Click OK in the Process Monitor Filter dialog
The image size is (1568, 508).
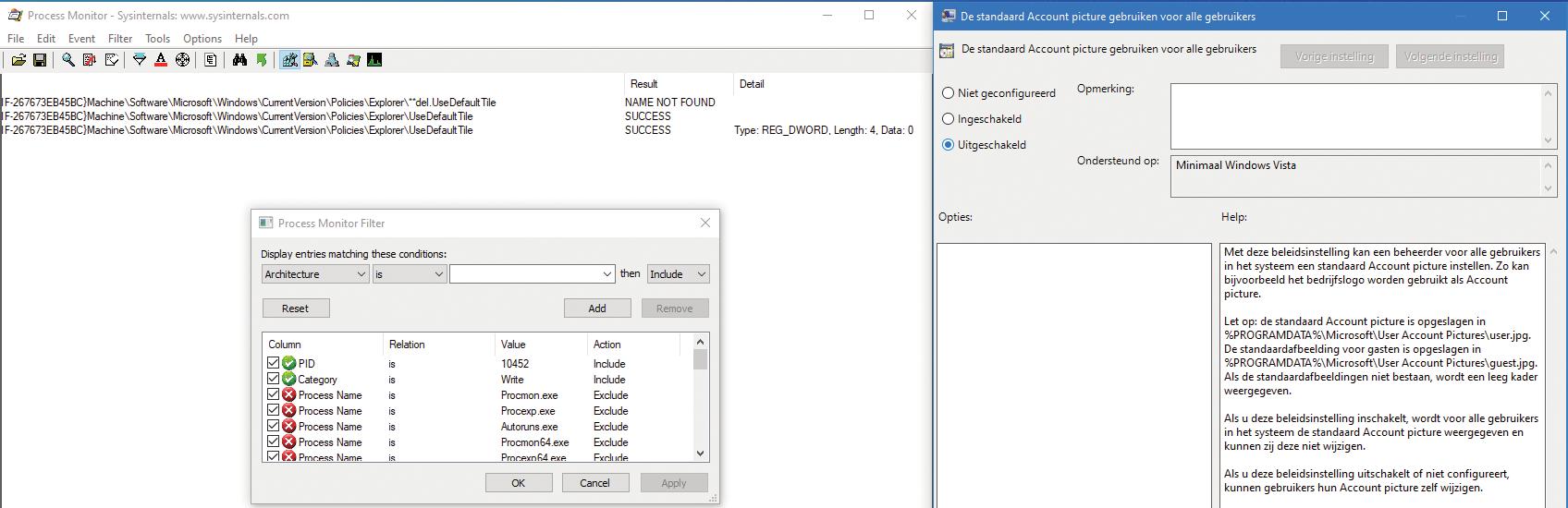click(x=519, y=483)
